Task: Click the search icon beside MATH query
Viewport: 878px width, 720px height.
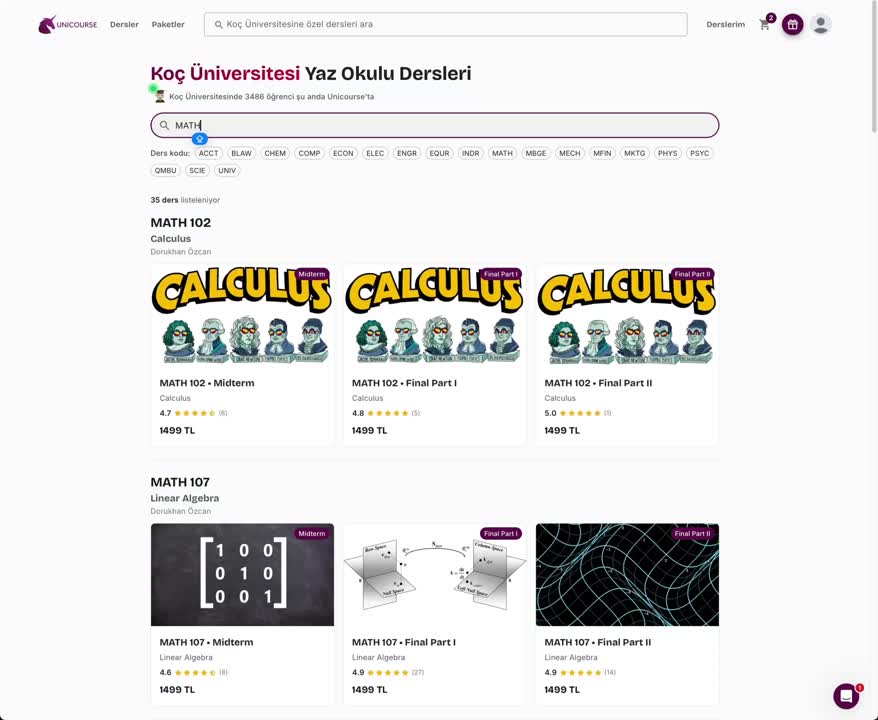Action: 164,125
